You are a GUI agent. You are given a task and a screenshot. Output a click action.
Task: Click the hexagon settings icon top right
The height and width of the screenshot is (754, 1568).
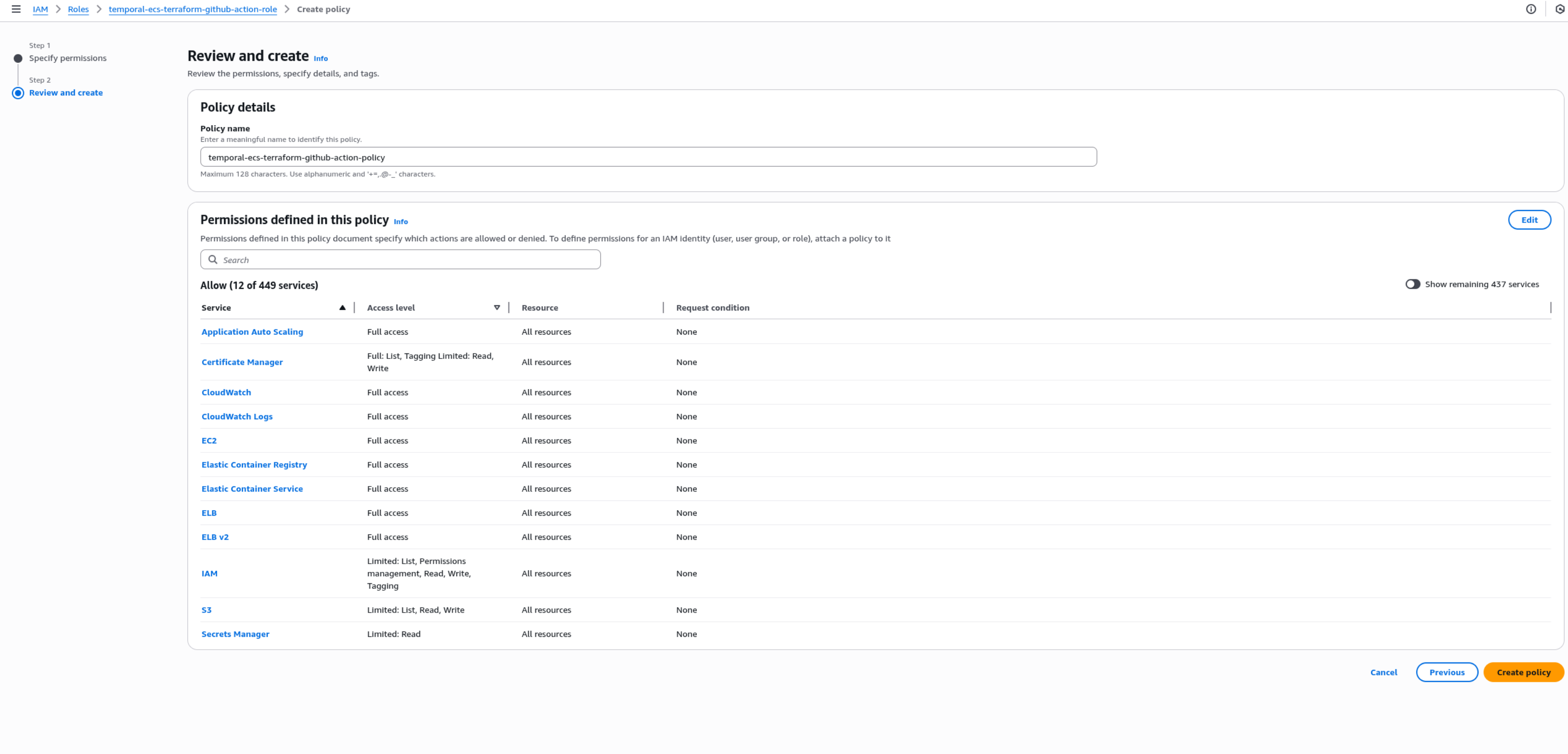coord(1560,9)
